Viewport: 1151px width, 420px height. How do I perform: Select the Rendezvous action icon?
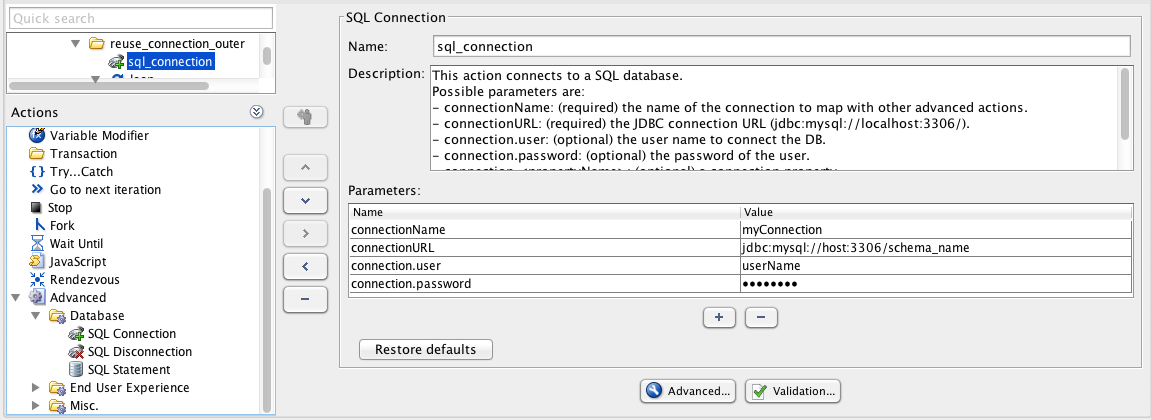[37, 279]
